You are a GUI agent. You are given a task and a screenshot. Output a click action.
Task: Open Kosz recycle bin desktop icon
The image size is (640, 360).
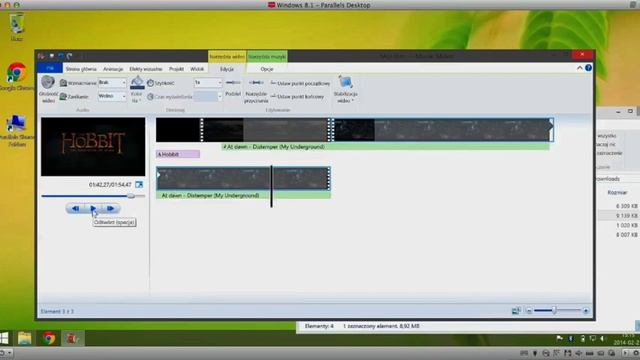pyautogui.click(x=17, y=27)
